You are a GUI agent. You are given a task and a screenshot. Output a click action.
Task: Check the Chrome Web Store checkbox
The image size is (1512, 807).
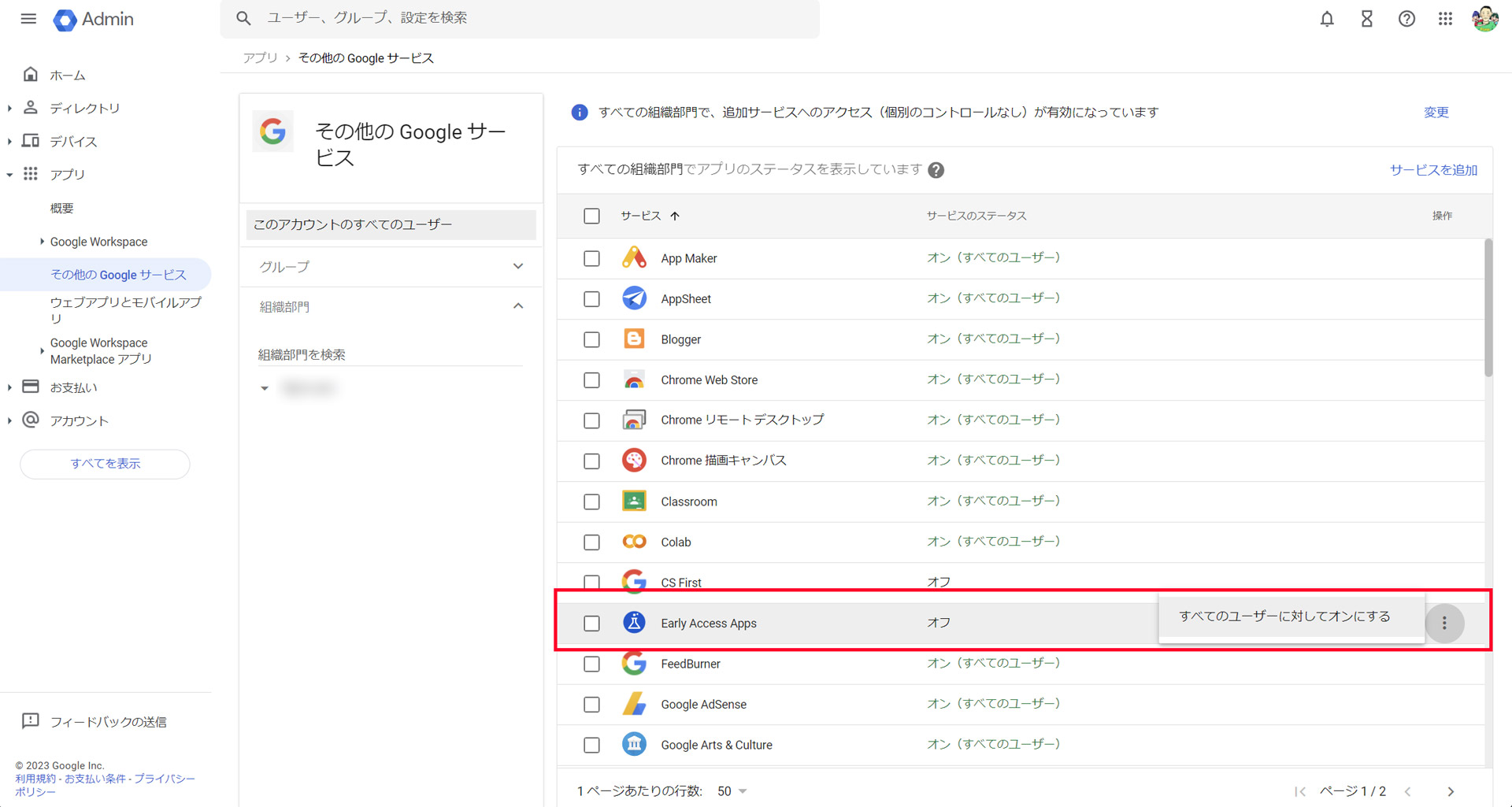pyautogui.click(x=591, y=380)
